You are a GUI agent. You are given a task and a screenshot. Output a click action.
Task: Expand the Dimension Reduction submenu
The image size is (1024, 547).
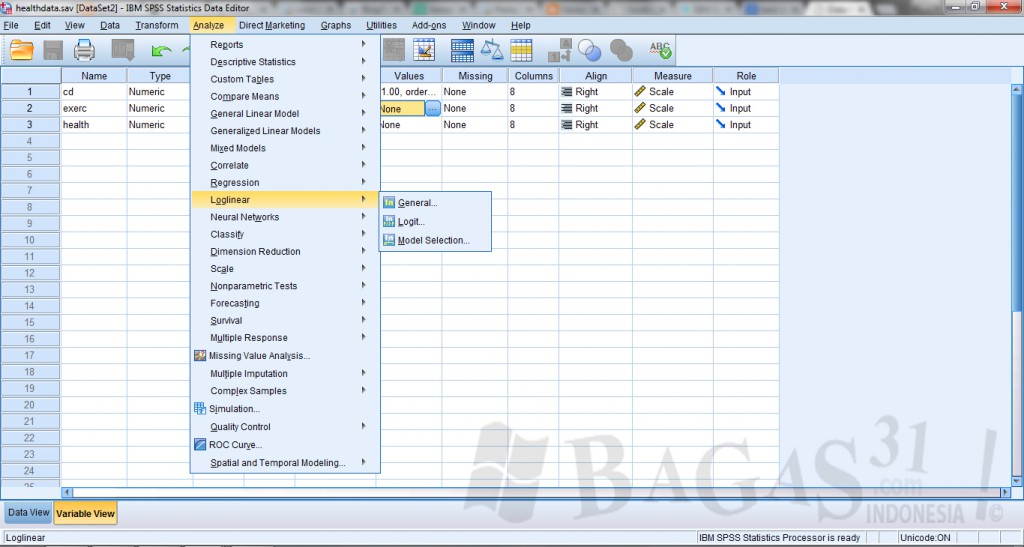pos(285,251)
